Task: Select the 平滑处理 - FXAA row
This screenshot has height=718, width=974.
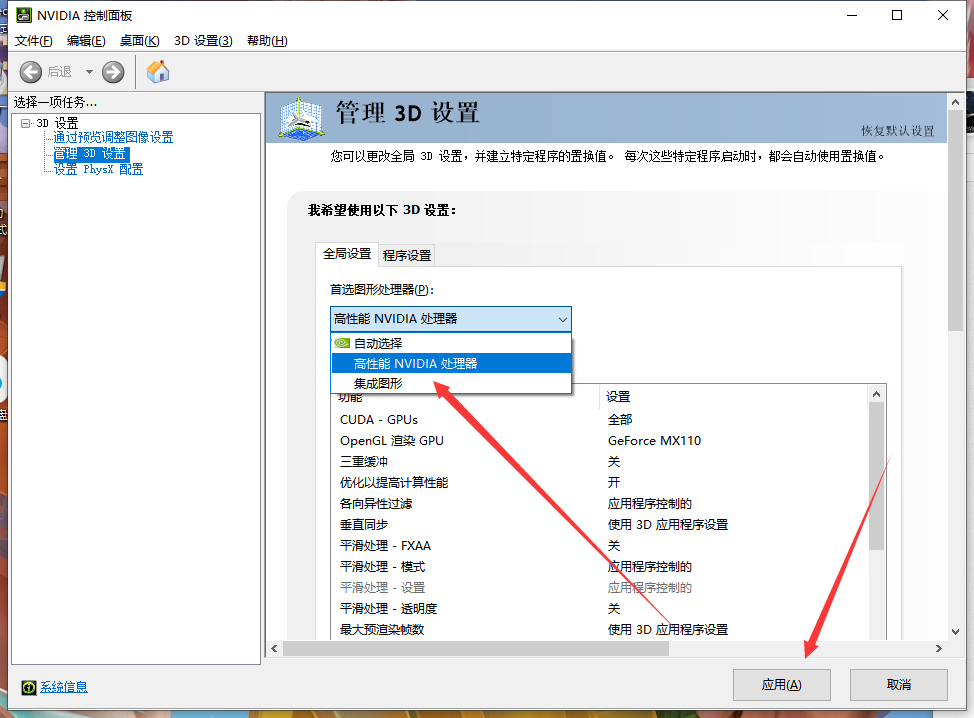Action: [x=601, y=546]
